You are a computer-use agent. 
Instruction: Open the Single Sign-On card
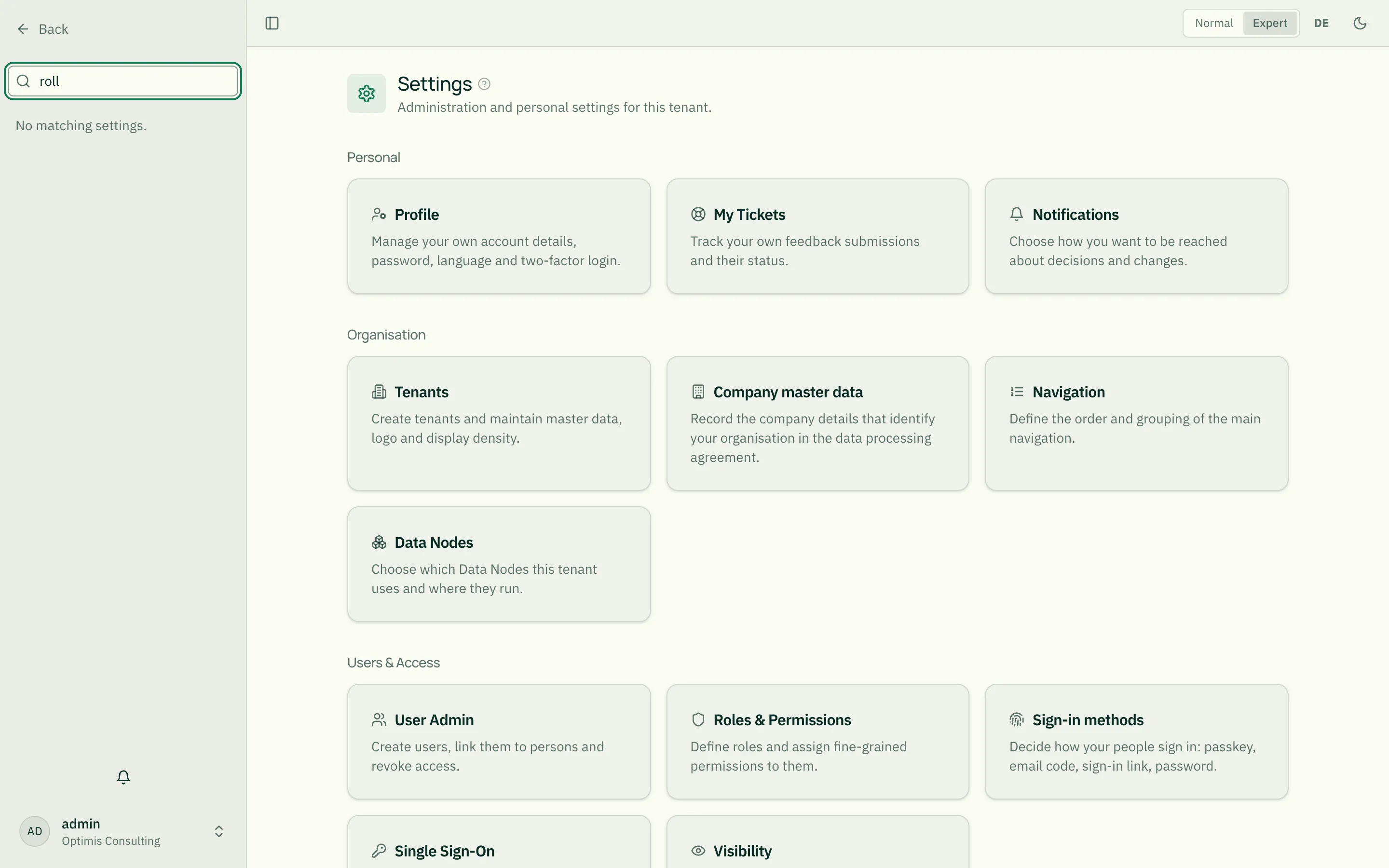tap(499, 842)
